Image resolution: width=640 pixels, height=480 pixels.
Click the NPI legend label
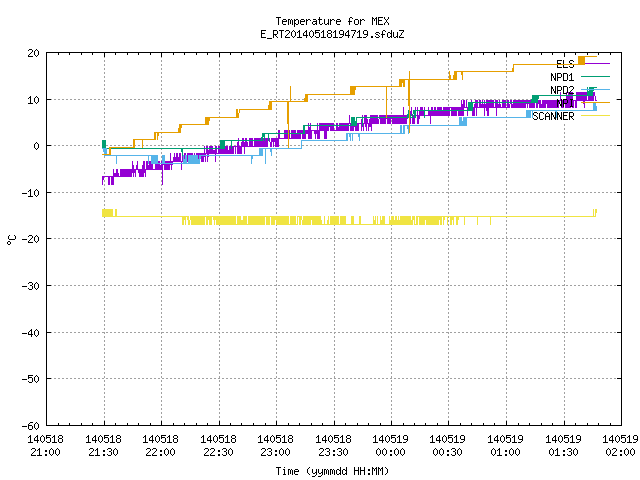click(565, 103)
